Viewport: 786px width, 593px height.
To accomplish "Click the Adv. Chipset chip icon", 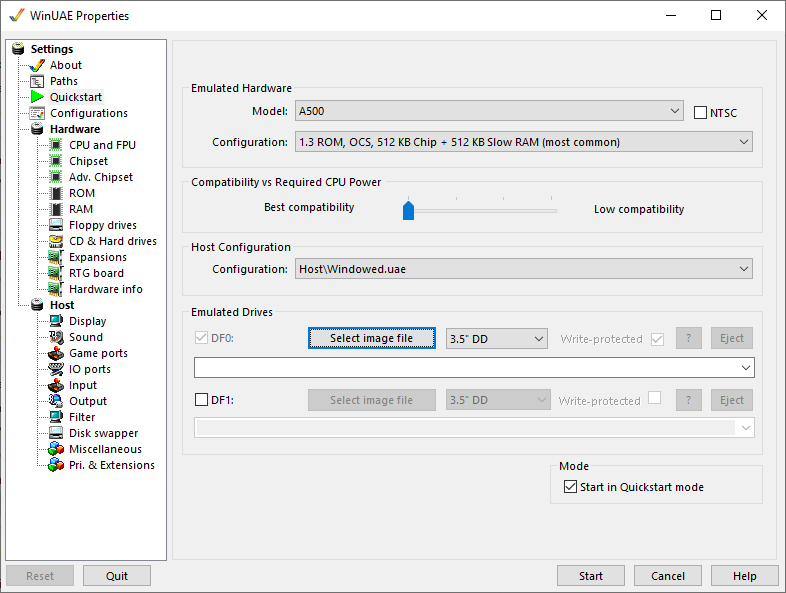I will tap(56, 177).
